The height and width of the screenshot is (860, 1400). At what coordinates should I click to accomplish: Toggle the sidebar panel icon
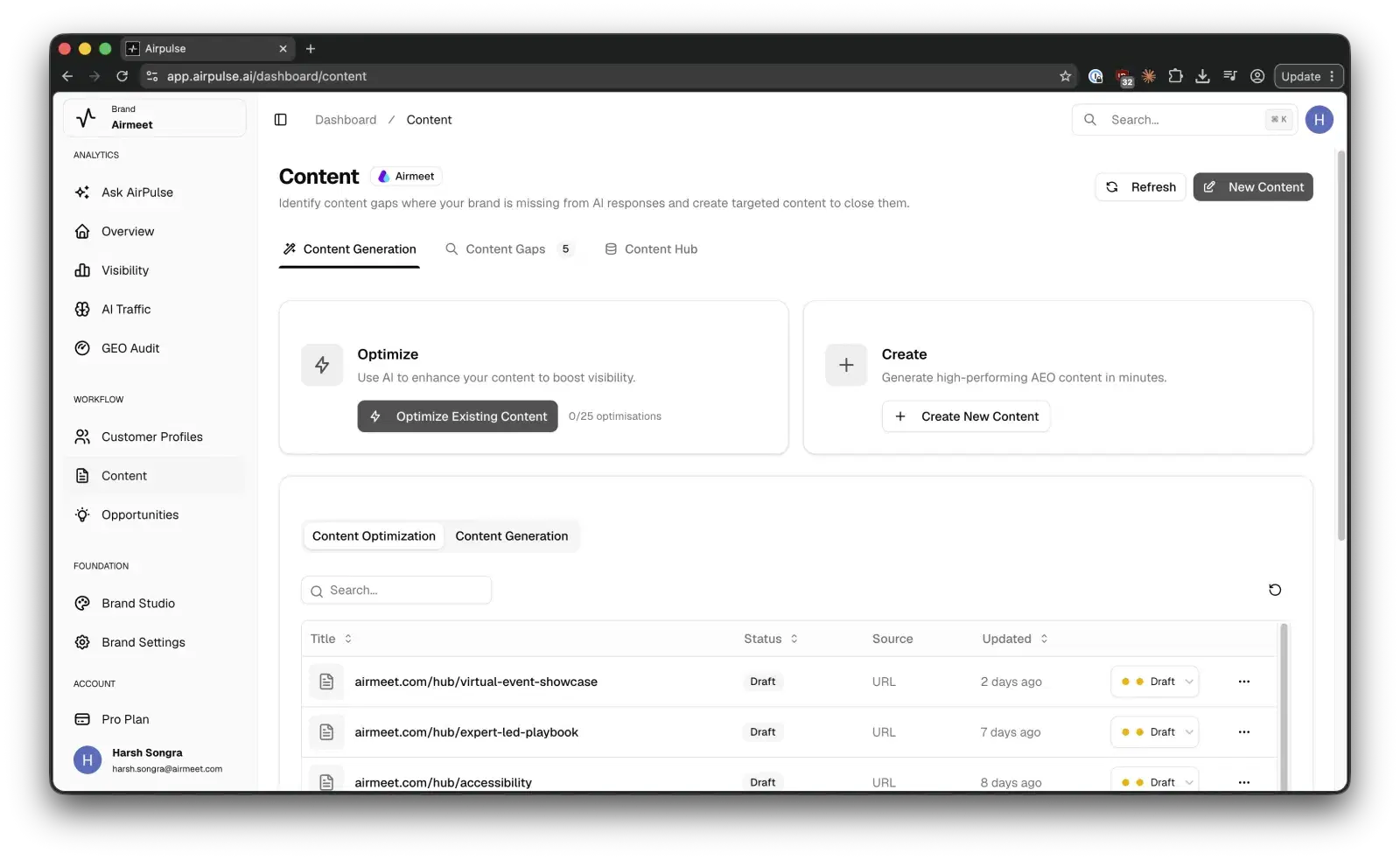(281, 120)
